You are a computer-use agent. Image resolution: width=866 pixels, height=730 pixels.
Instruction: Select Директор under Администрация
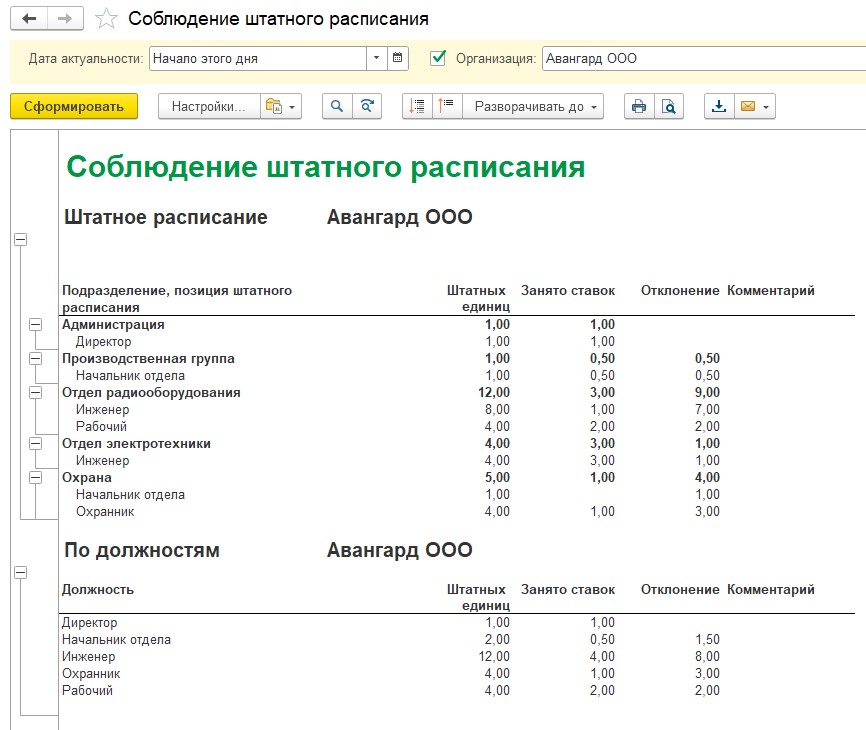click(103, 342)
